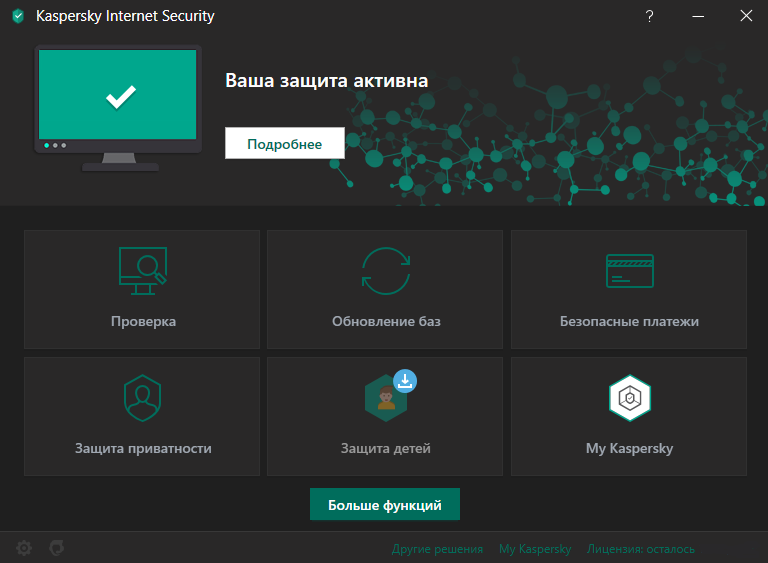Viewport: 768px width, 563px height.
Task: Open the Лицензия: осталось link
Action: coord(641,549)
